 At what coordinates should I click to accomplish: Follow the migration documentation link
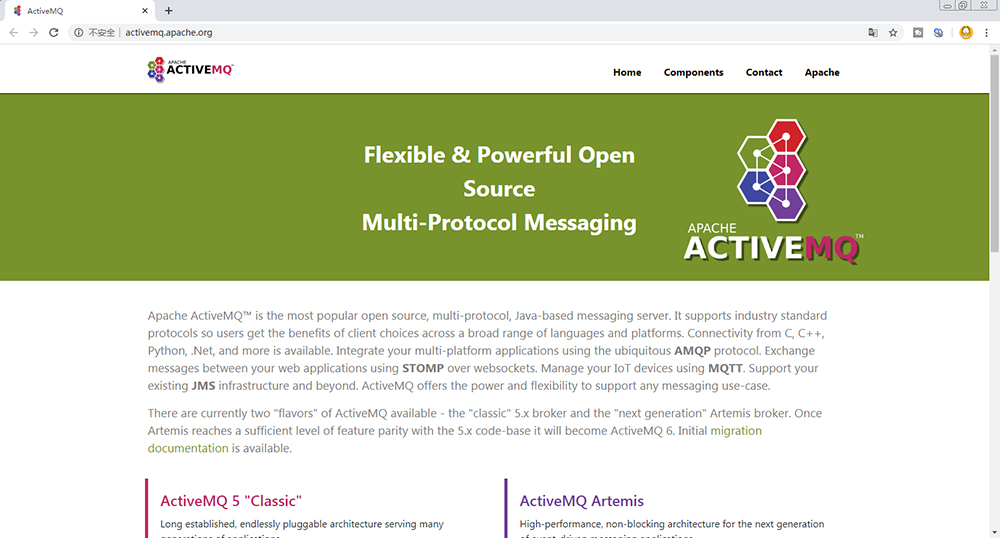(x=735, y=431)
